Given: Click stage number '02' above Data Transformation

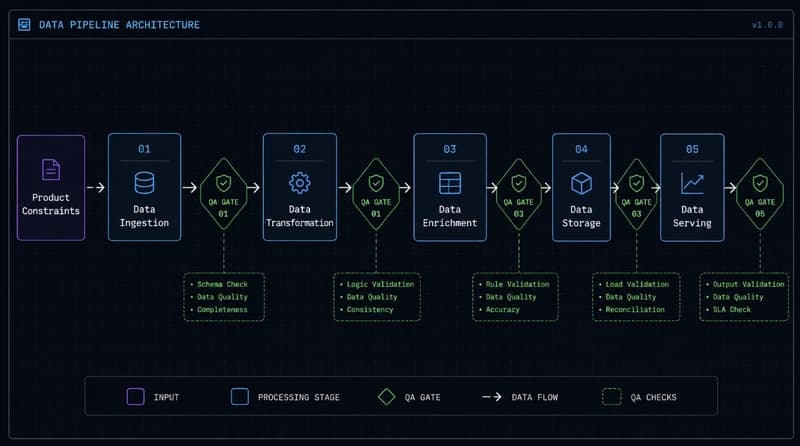Looking at the screenshot, I should coord(299,149).
